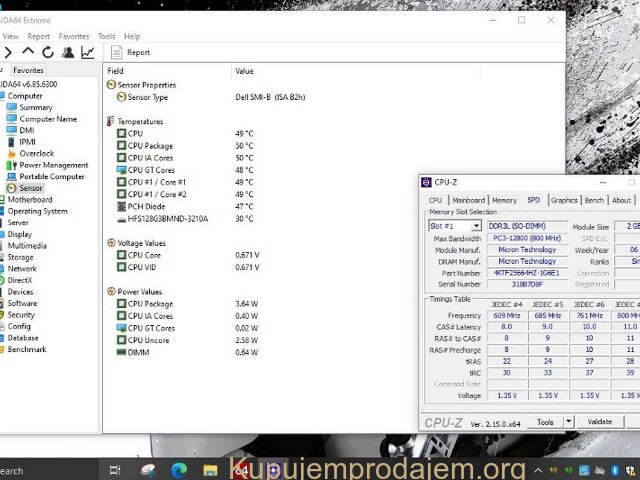Select Overclock in the Computer tree
This screenshot has height=480, width=640.
click(x=37, y=153)
